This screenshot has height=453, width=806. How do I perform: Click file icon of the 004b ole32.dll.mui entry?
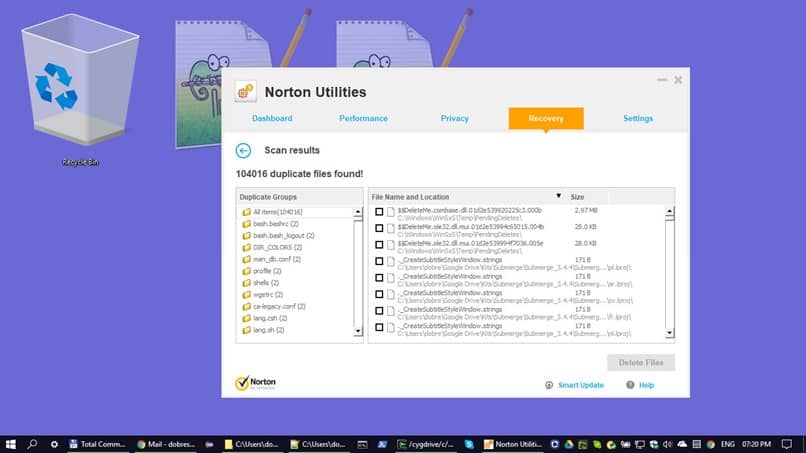coord(391,228)
